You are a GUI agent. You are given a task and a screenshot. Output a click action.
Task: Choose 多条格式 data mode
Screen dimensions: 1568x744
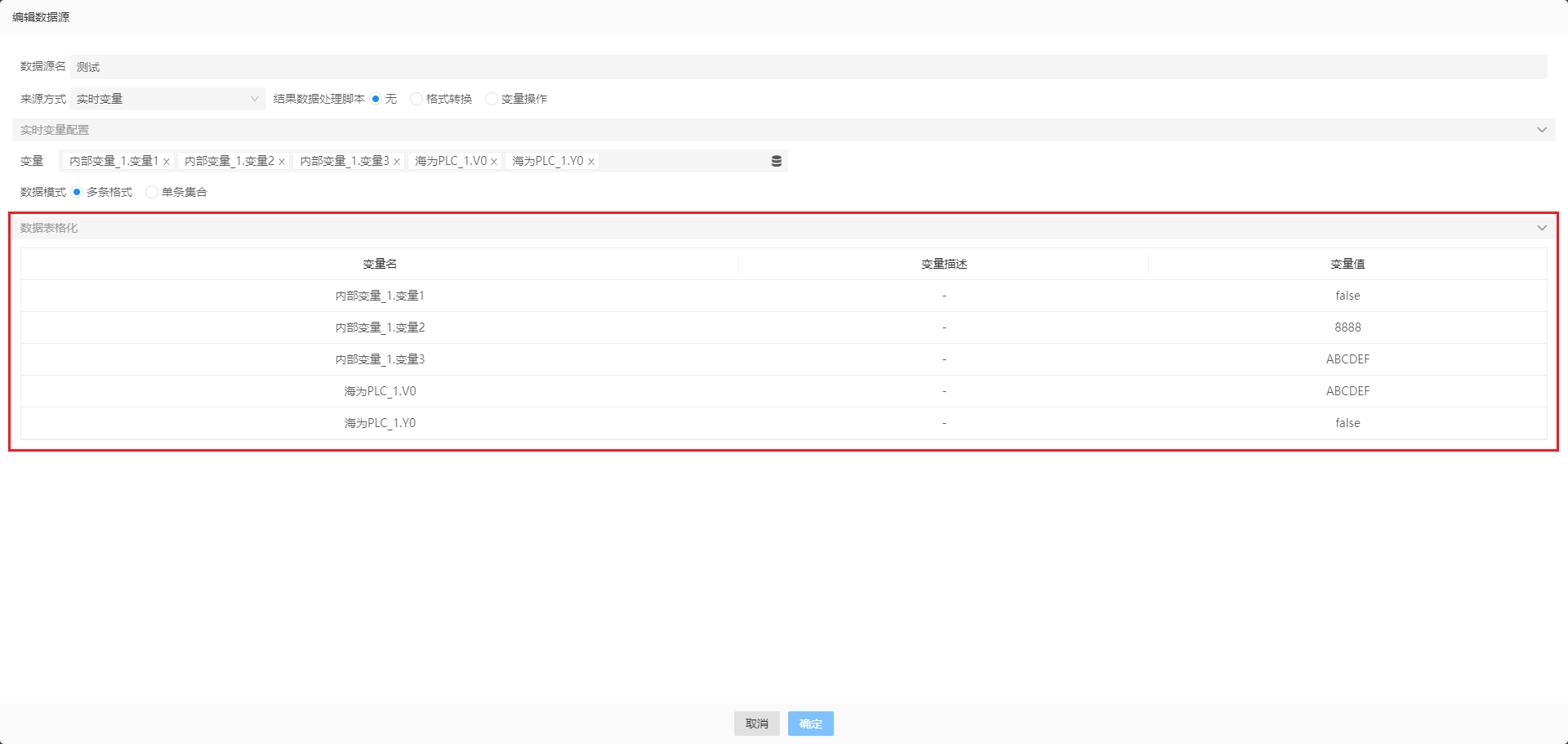pos(77,192)
